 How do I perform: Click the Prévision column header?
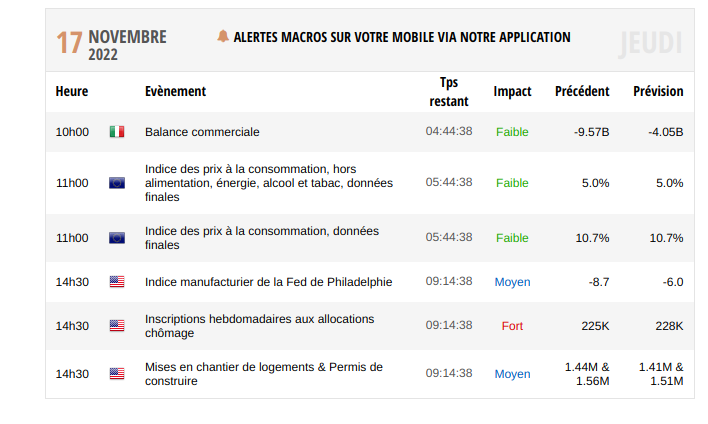658,91
